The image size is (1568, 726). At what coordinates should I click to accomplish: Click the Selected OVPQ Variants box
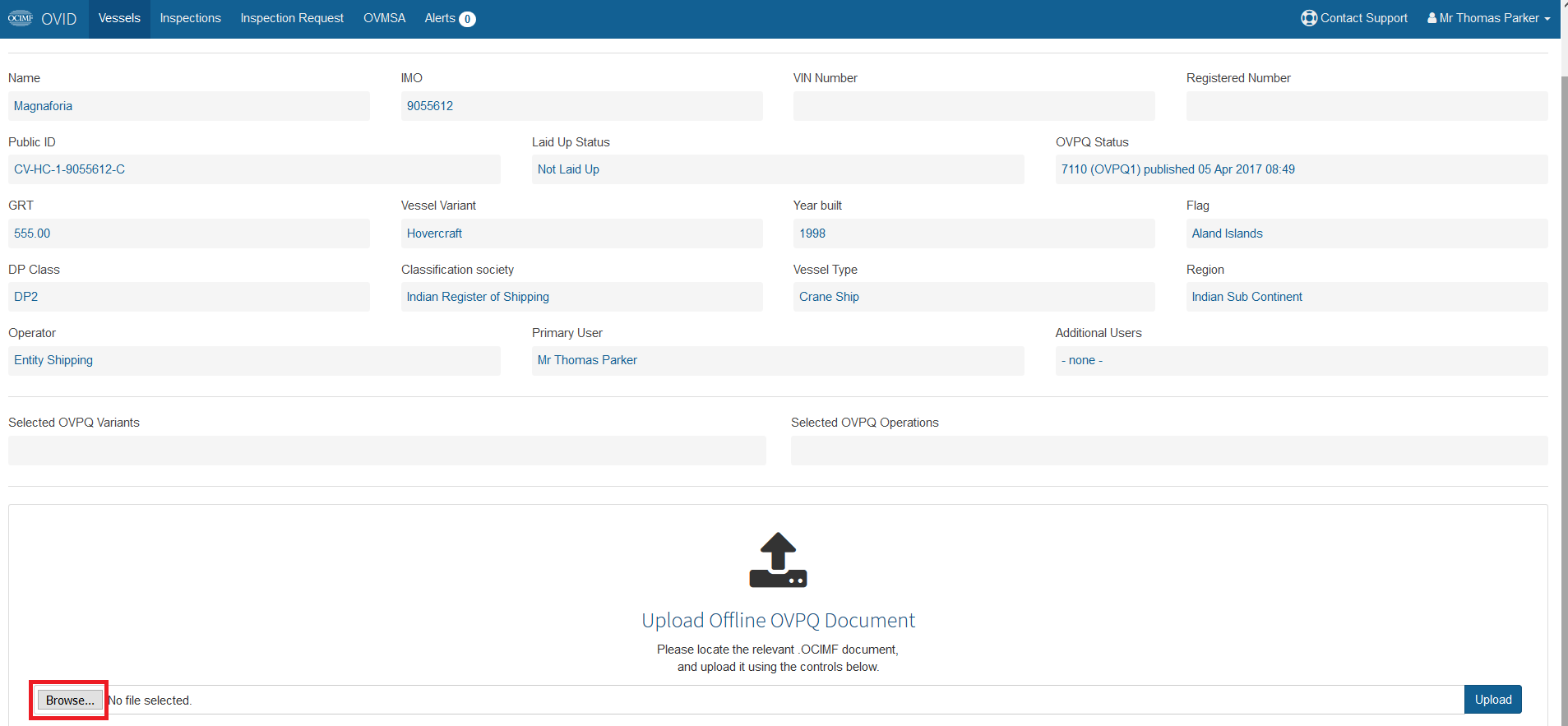[x=386, y=451]
